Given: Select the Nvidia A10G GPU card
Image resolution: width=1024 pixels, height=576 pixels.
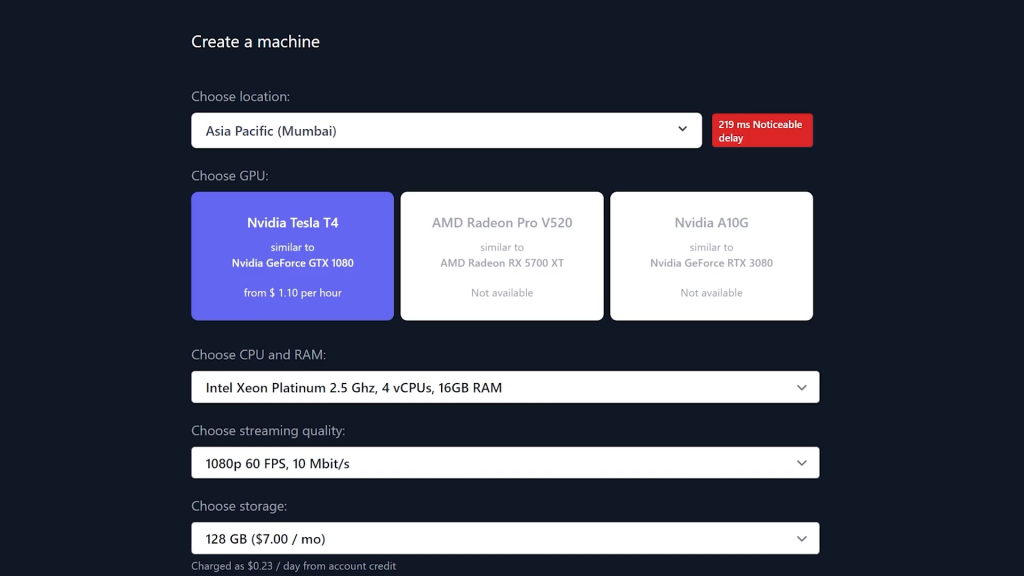Looking at the screenshot, I should tap(711, 256).
